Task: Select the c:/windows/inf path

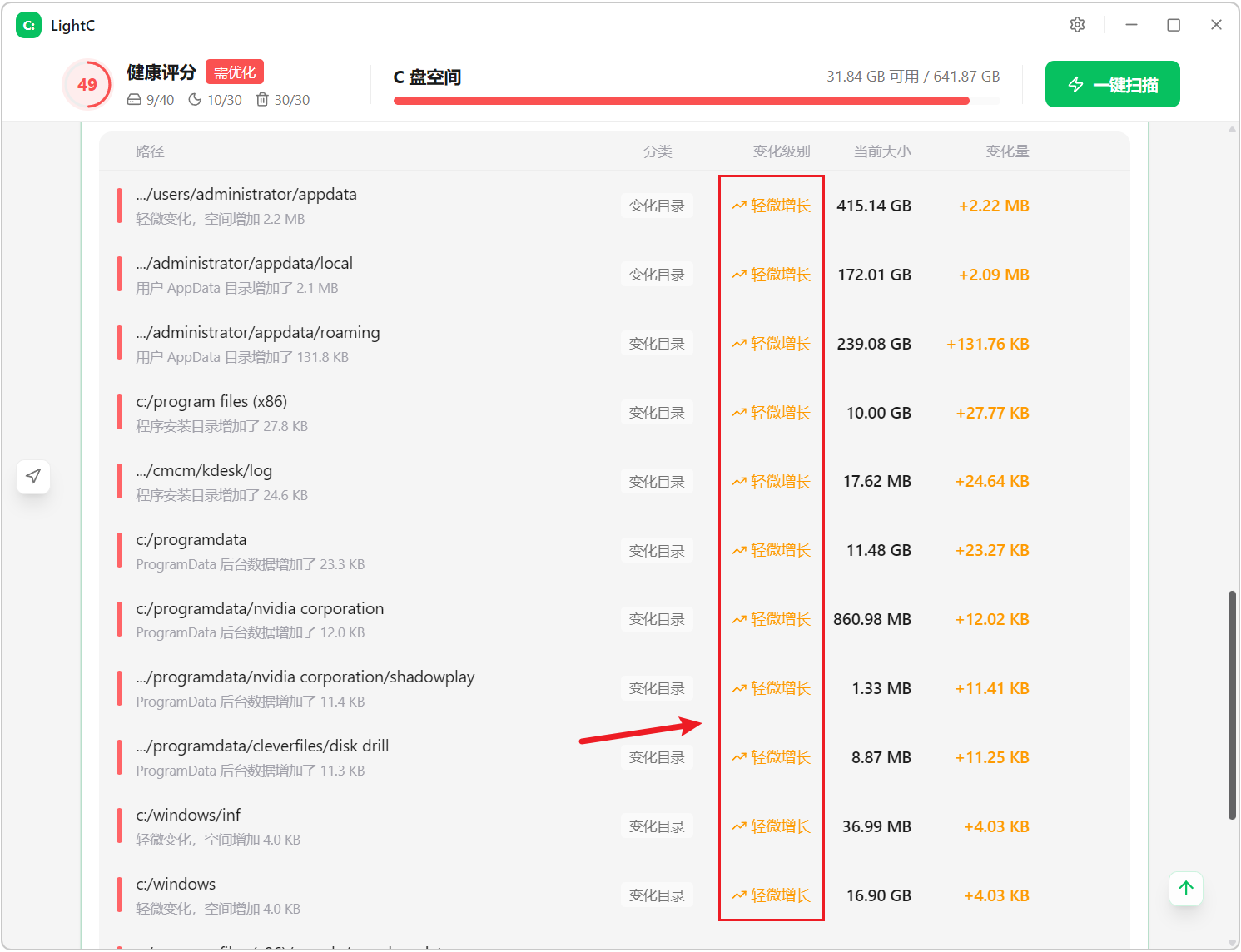Action: pos(188,815)
